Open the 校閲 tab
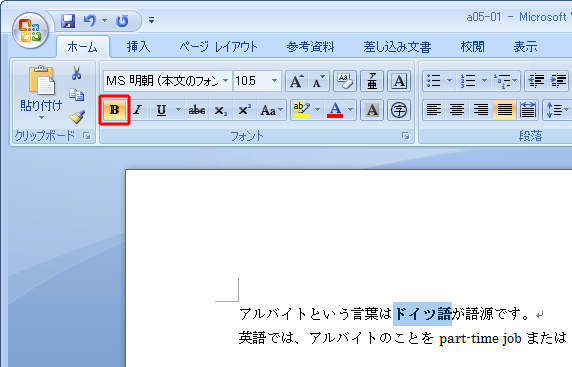 click(x=472, y=47)
